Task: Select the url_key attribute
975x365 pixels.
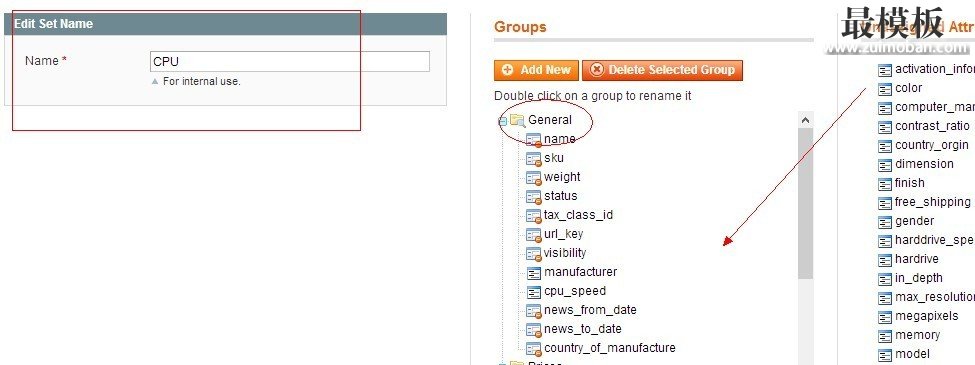Action: tap(563, 234)
